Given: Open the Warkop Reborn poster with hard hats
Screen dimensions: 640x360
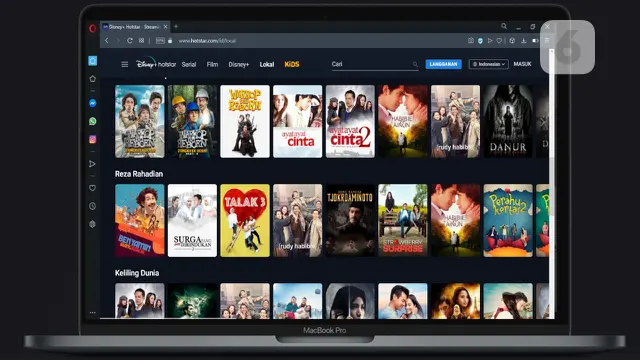Looking at the screenshot, I should pos(192,121).
